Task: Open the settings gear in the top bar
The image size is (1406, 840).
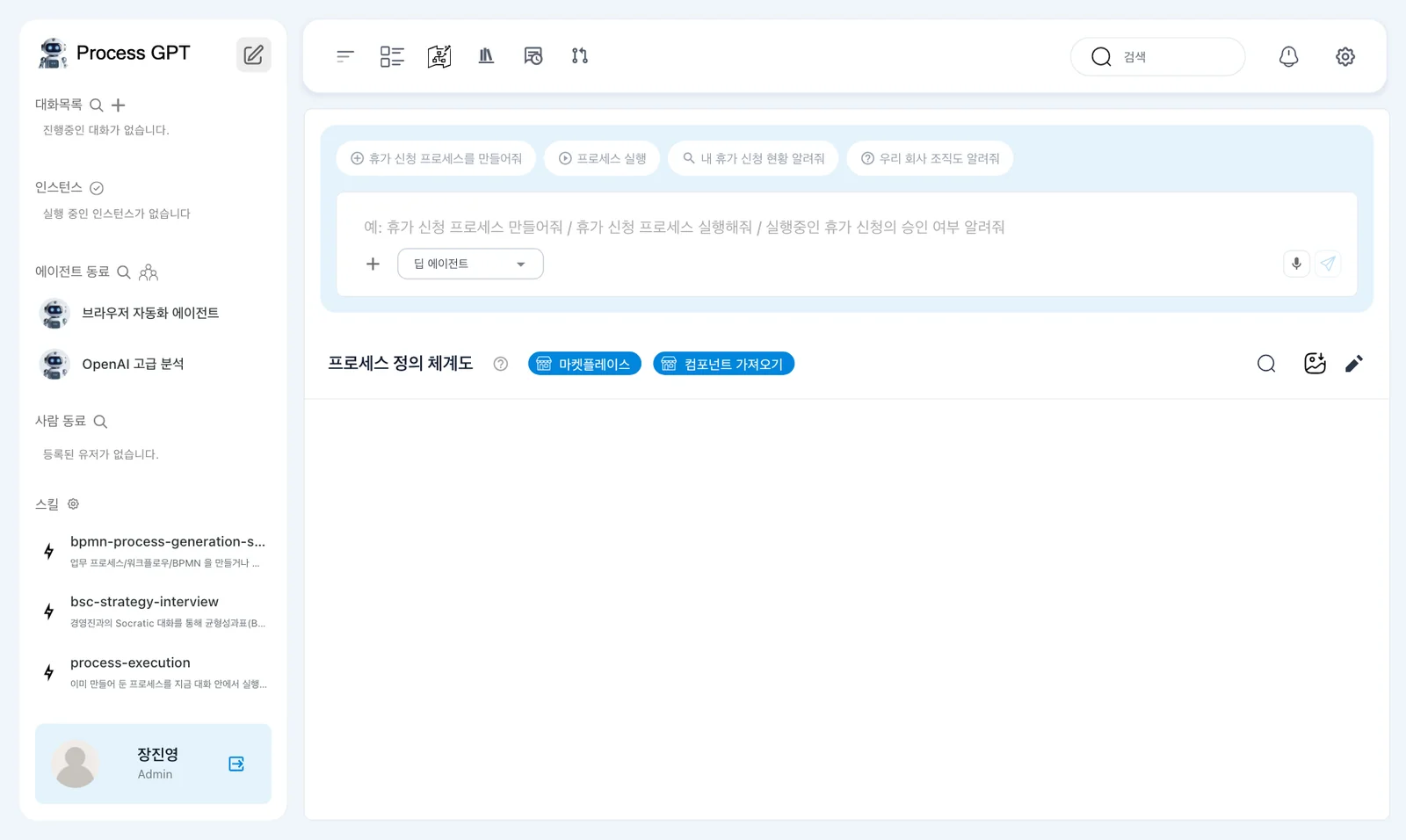Action: 1345,56
